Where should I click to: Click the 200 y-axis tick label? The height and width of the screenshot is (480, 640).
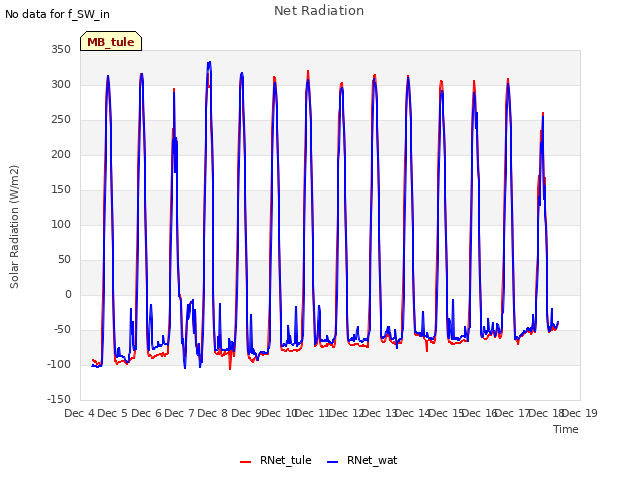(61, 155)
